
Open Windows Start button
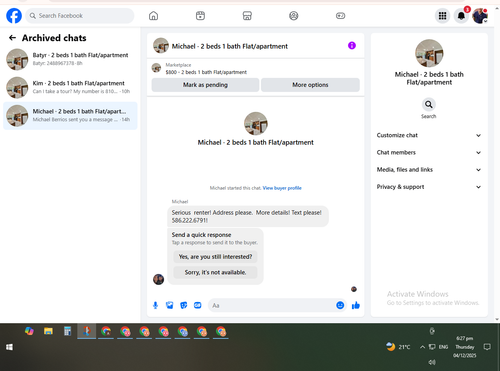click(x=9, y=347)
